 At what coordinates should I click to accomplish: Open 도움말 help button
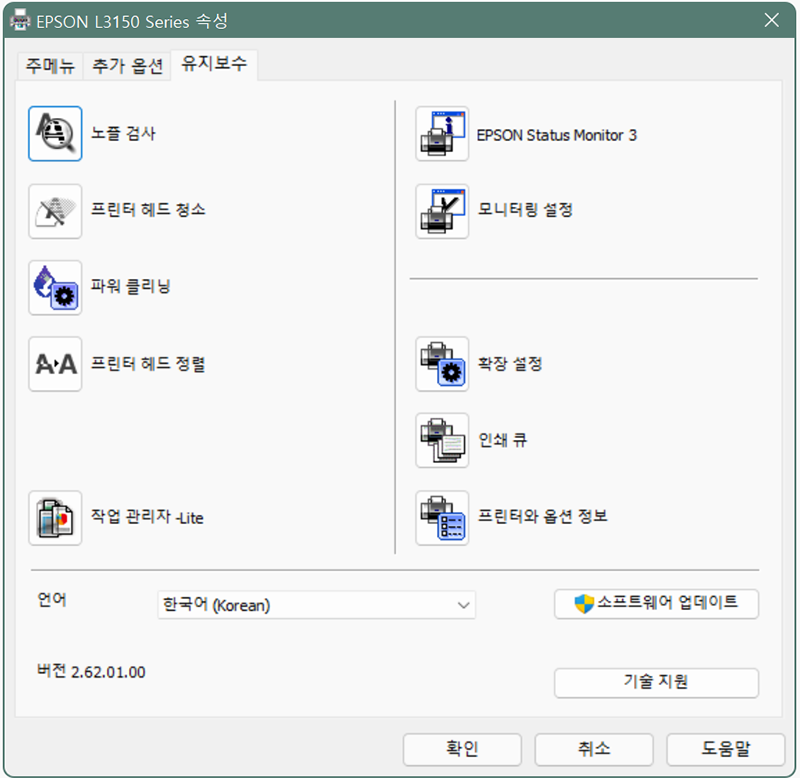click(726, 749)
